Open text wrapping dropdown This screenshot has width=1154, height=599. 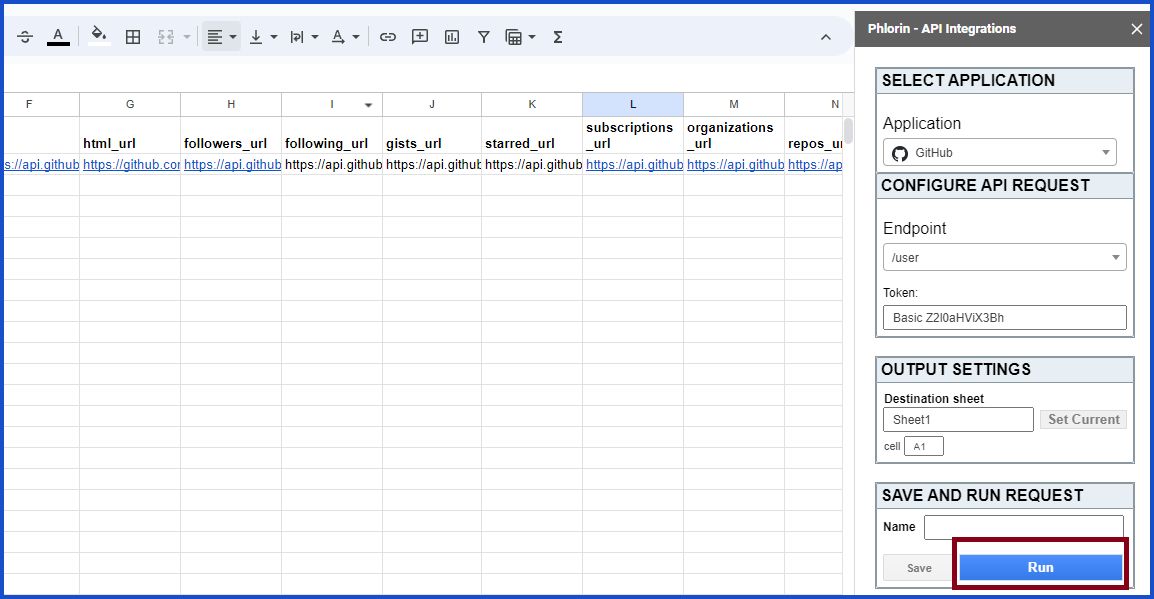click(303, 37)
